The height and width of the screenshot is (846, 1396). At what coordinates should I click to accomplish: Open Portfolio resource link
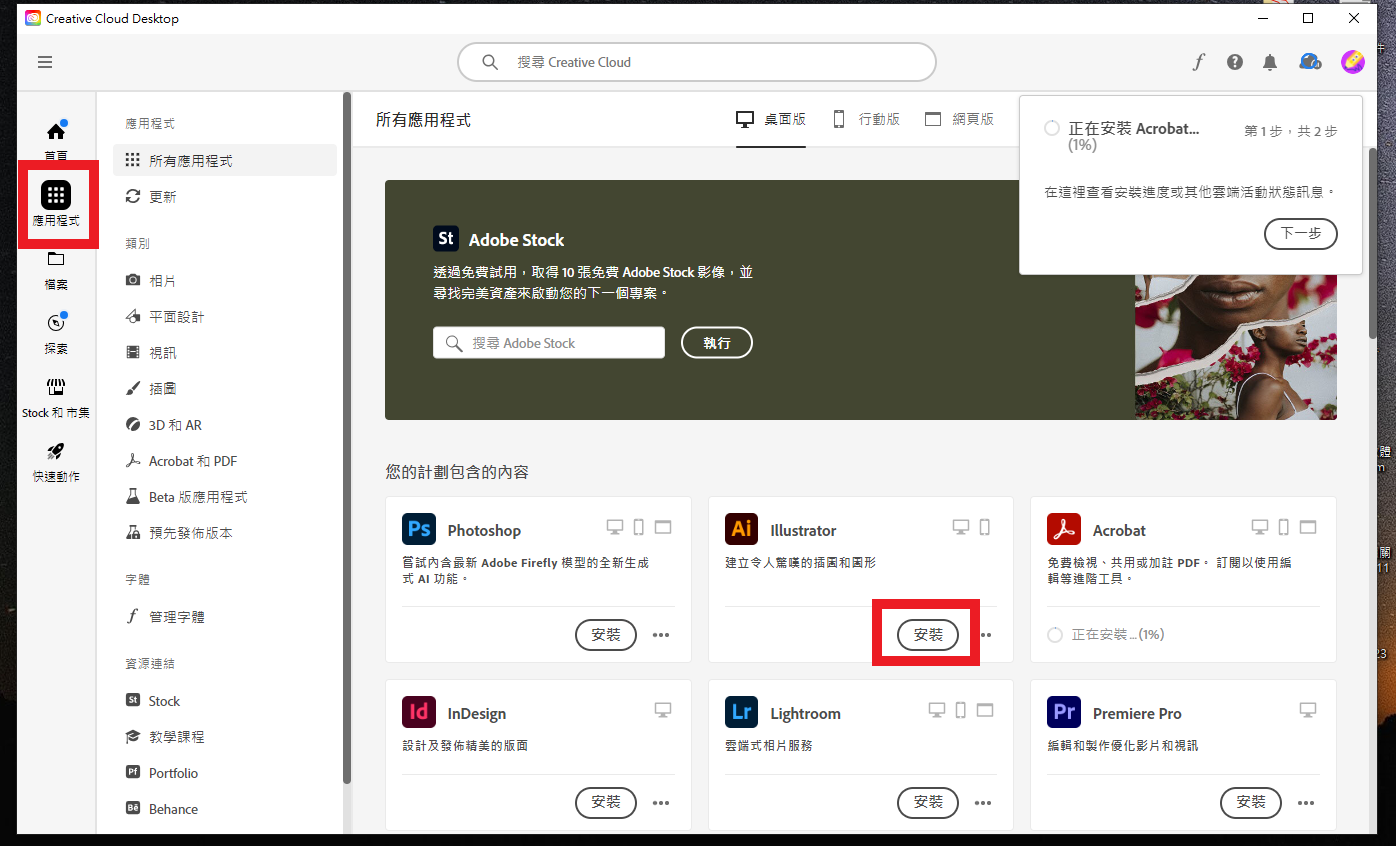tap(225, 773)
